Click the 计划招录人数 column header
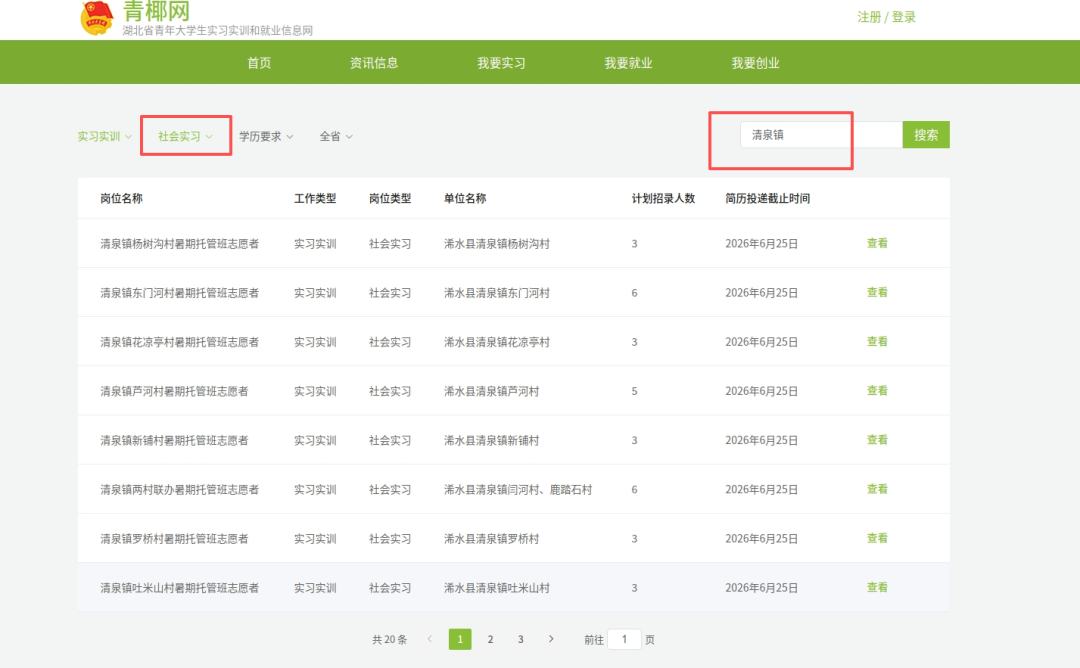The height and width of the screenshot is (668, 1080). [x=663, y=198]
